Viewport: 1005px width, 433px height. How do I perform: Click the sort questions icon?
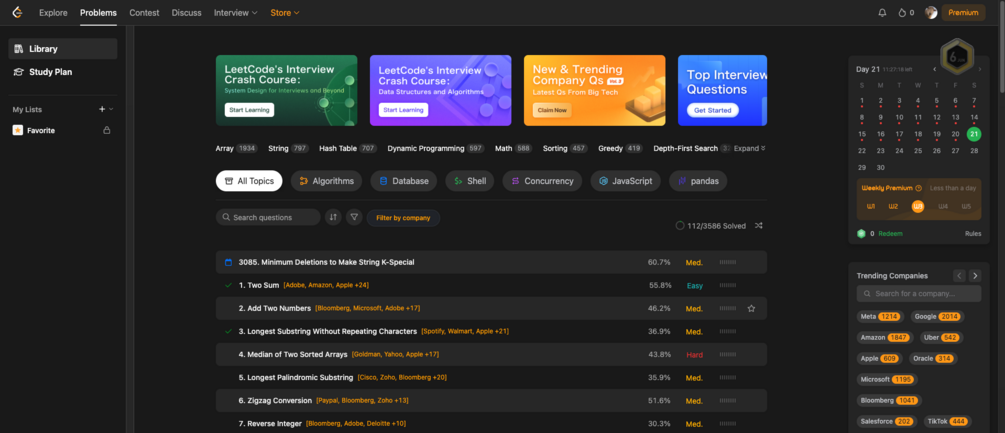click(333, 217)
